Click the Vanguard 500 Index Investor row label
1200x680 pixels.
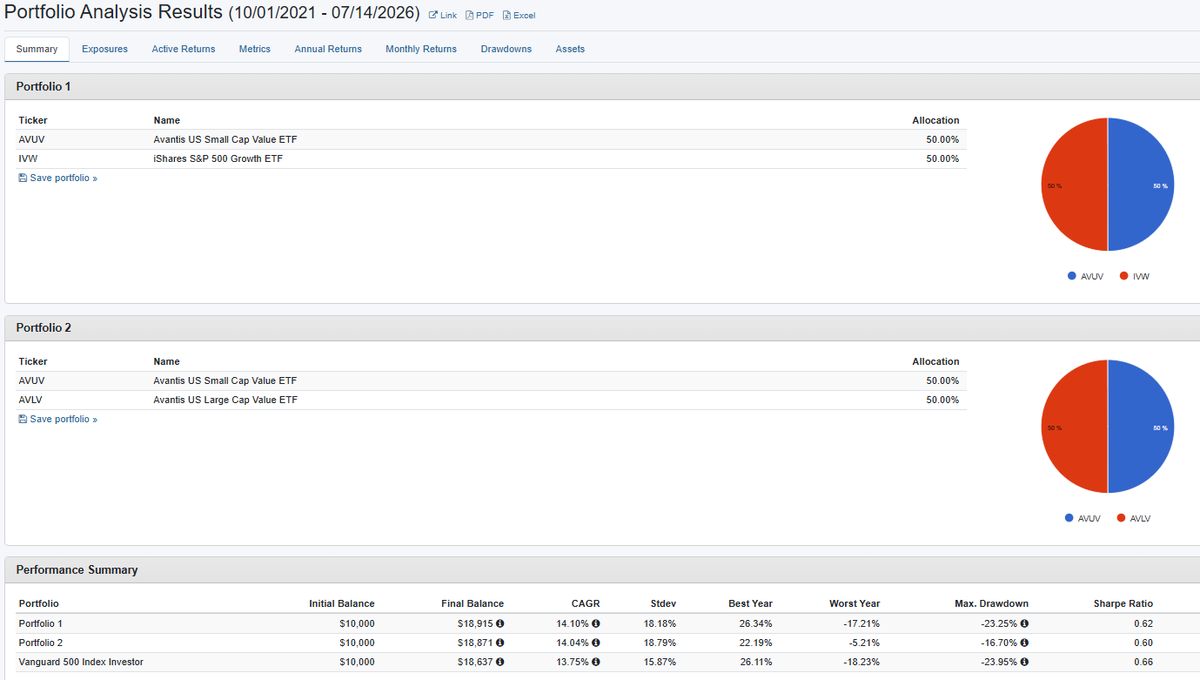[x=81, y=662]
